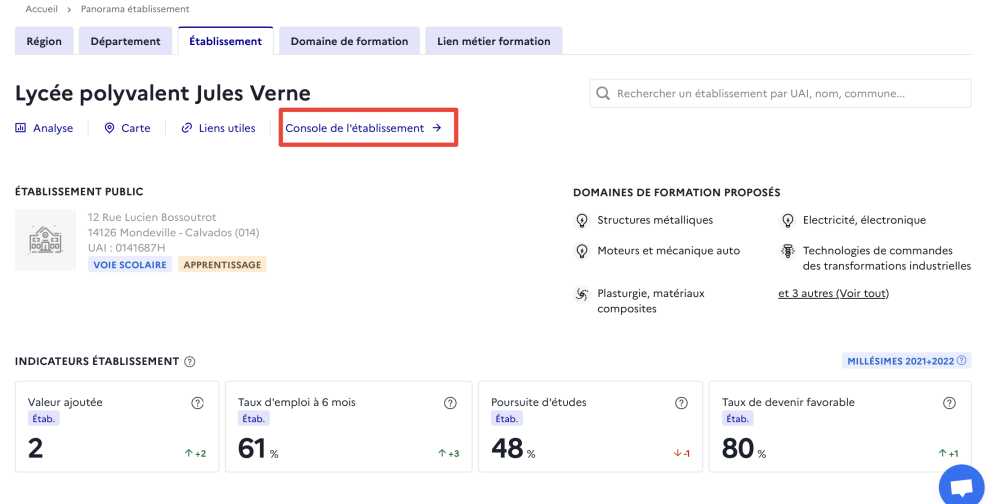Open help icon beside Indicateurs établissement
The height and width of the screenshot is (504, 1000).
[189, 362]
